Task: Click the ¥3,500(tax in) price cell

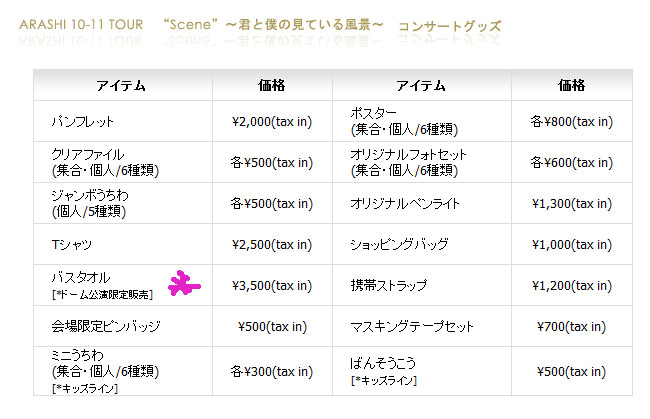Action: (272, 286)
